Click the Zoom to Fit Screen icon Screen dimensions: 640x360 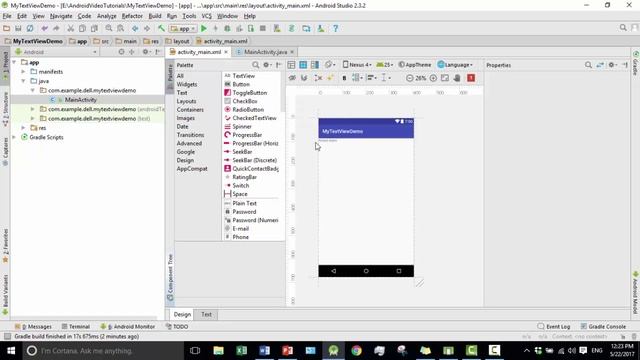(445, 78)
